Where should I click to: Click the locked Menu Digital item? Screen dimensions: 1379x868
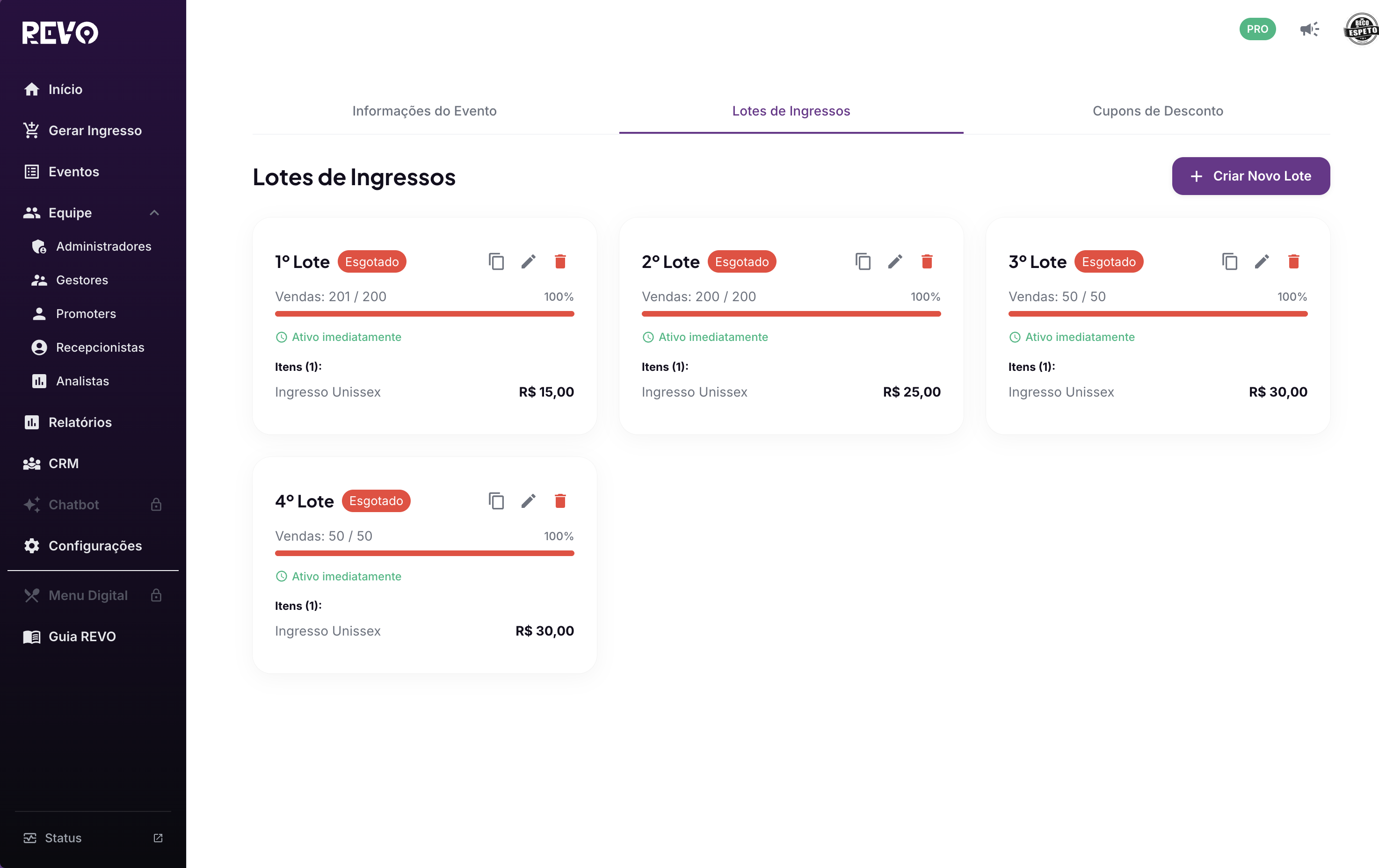tap(93, 595)
